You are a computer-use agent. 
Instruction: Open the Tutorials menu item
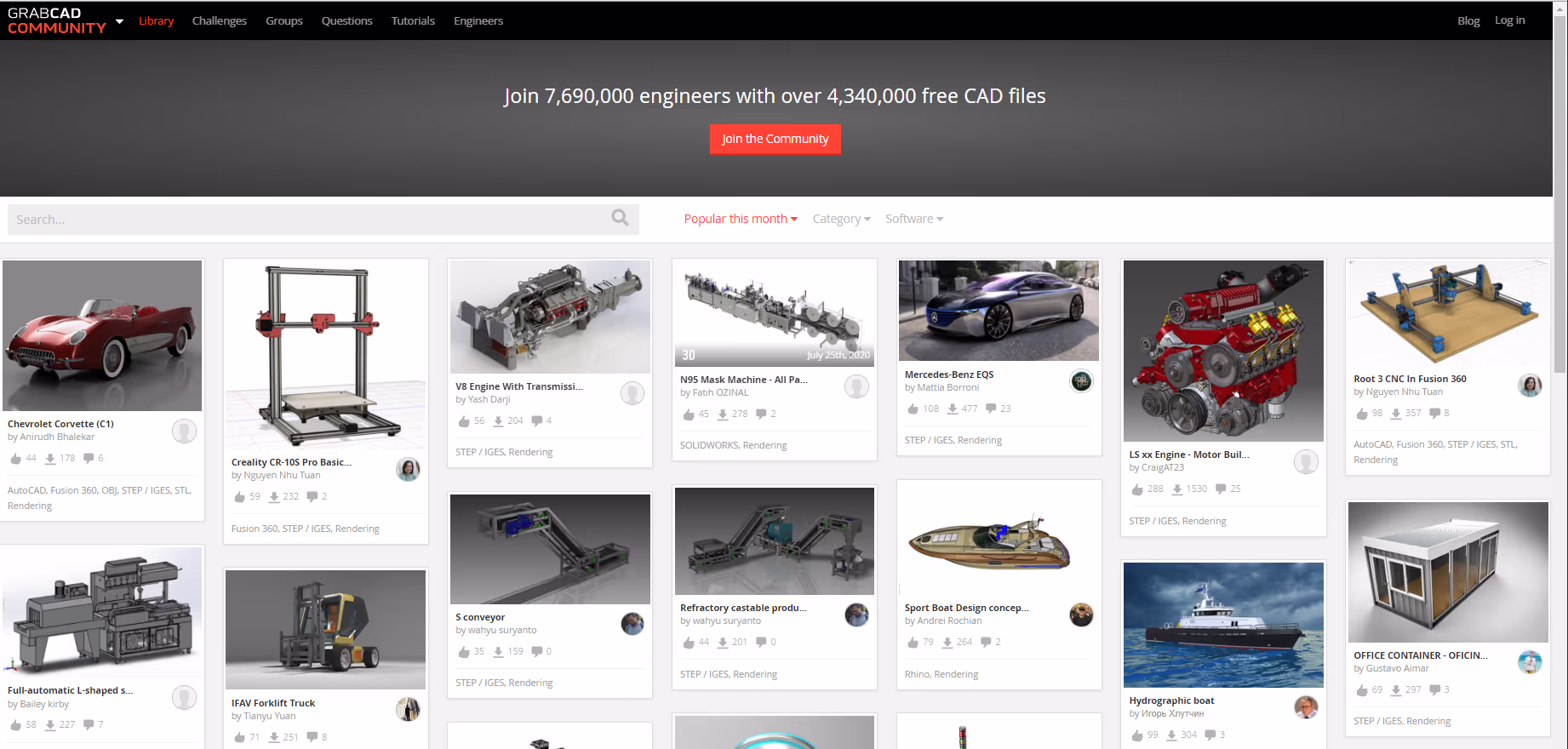[x=413, y=21]
